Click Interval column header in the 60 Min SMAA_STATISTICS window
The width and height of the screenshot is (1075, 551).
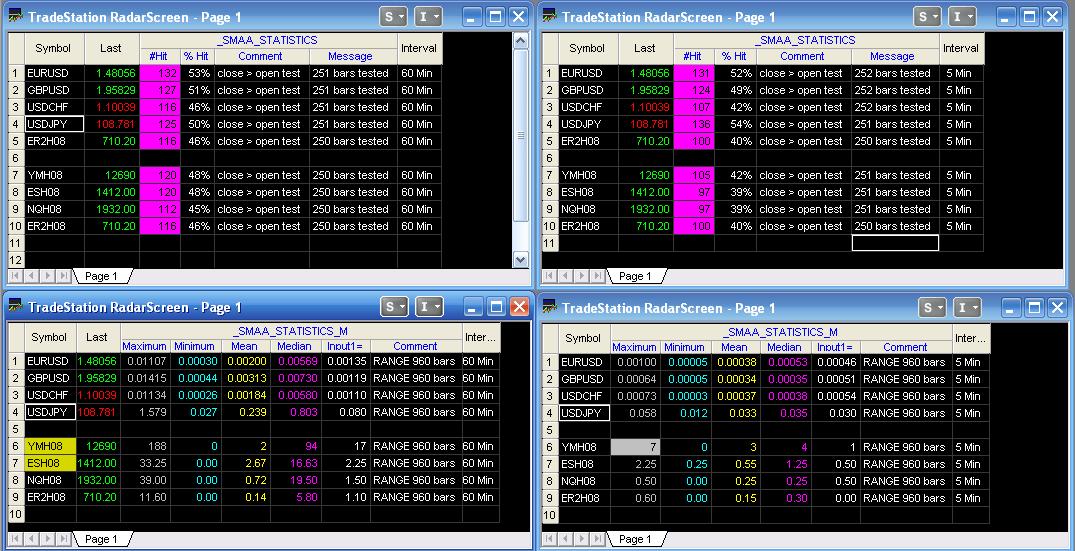pos(419,48)
